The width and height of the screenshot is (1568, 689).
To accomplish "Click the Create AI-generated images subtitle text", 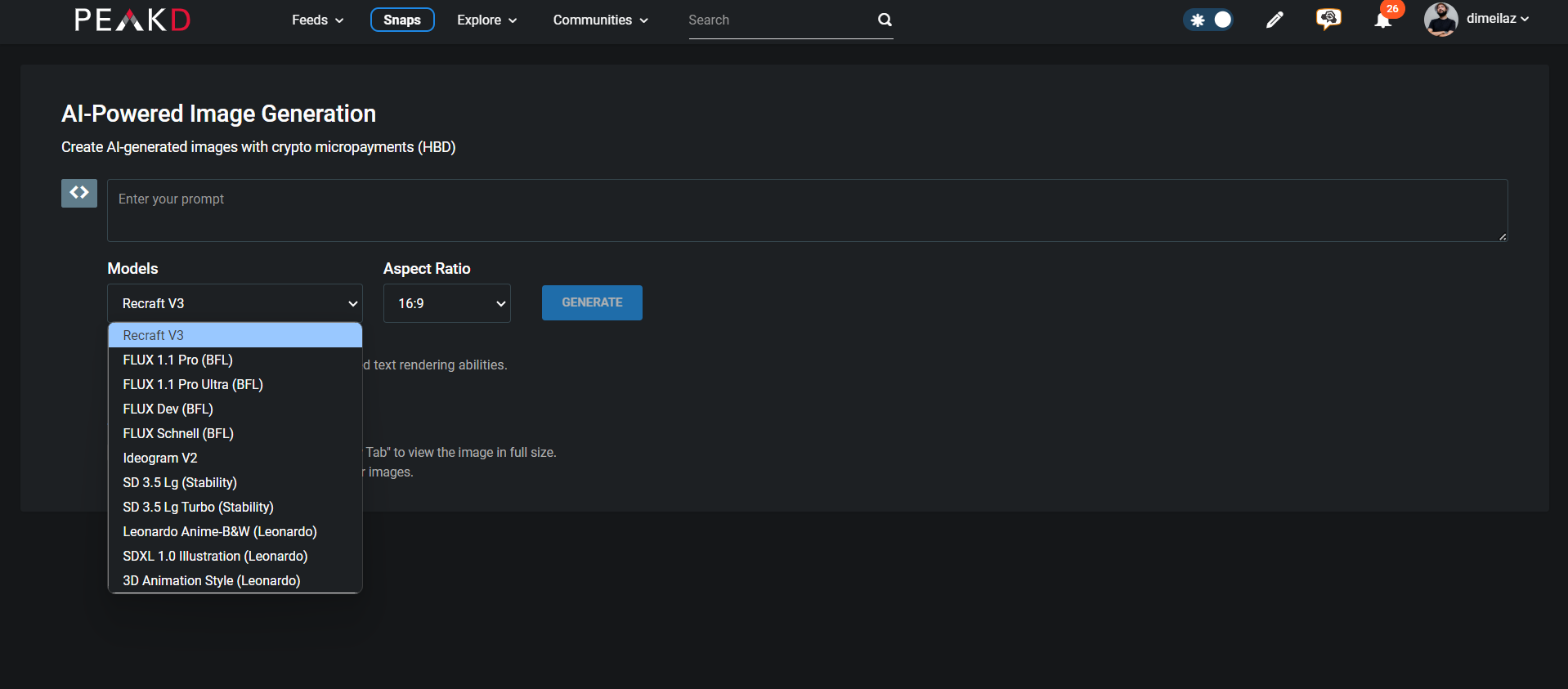I will (x=258, y=147).
